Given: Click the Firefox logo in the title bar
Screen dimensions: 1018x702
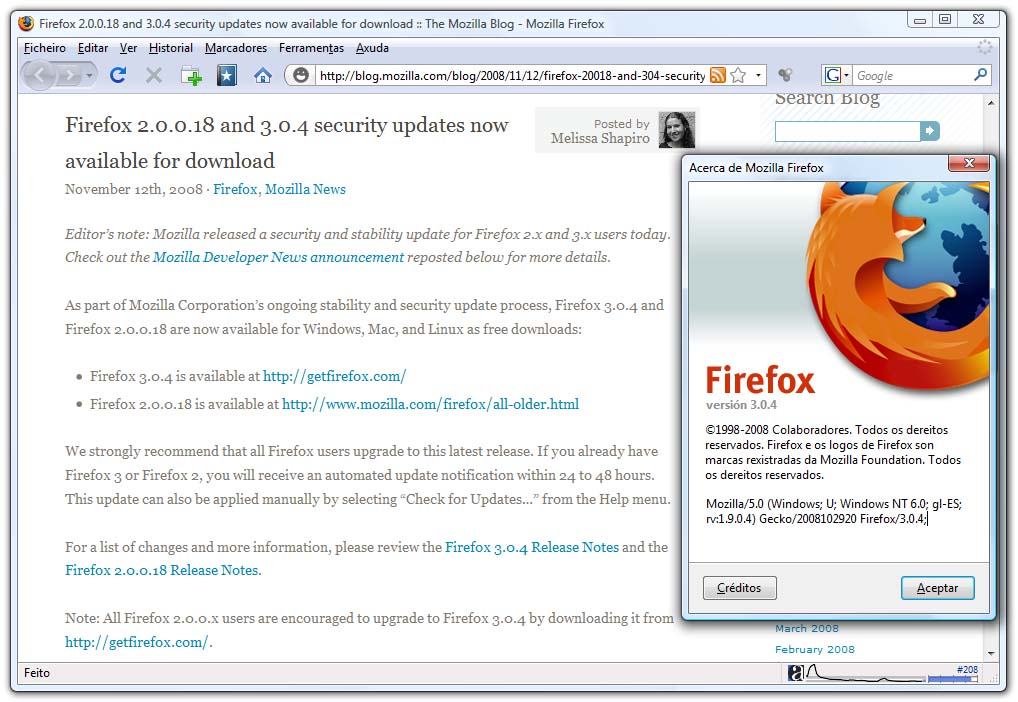Looking at the screenshot, I should (x=26, y=23).
